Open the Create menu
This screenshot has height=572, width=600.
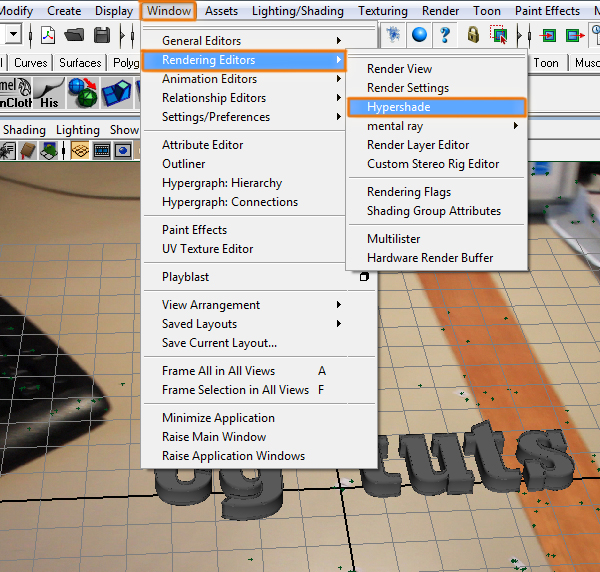[64, 11]
